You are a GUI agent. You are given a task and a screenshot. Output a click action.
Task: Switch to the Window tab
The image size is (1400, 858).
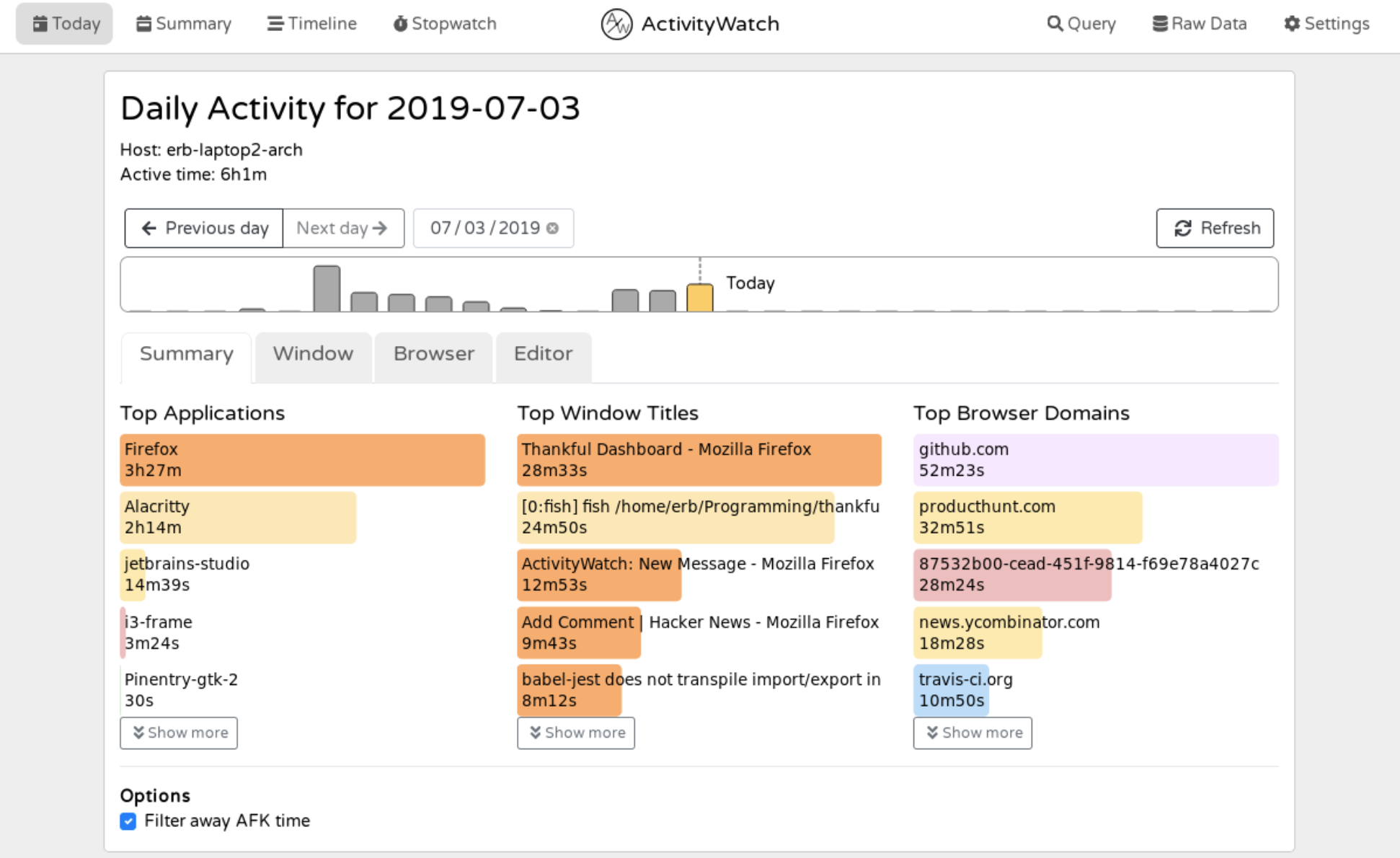313,354
